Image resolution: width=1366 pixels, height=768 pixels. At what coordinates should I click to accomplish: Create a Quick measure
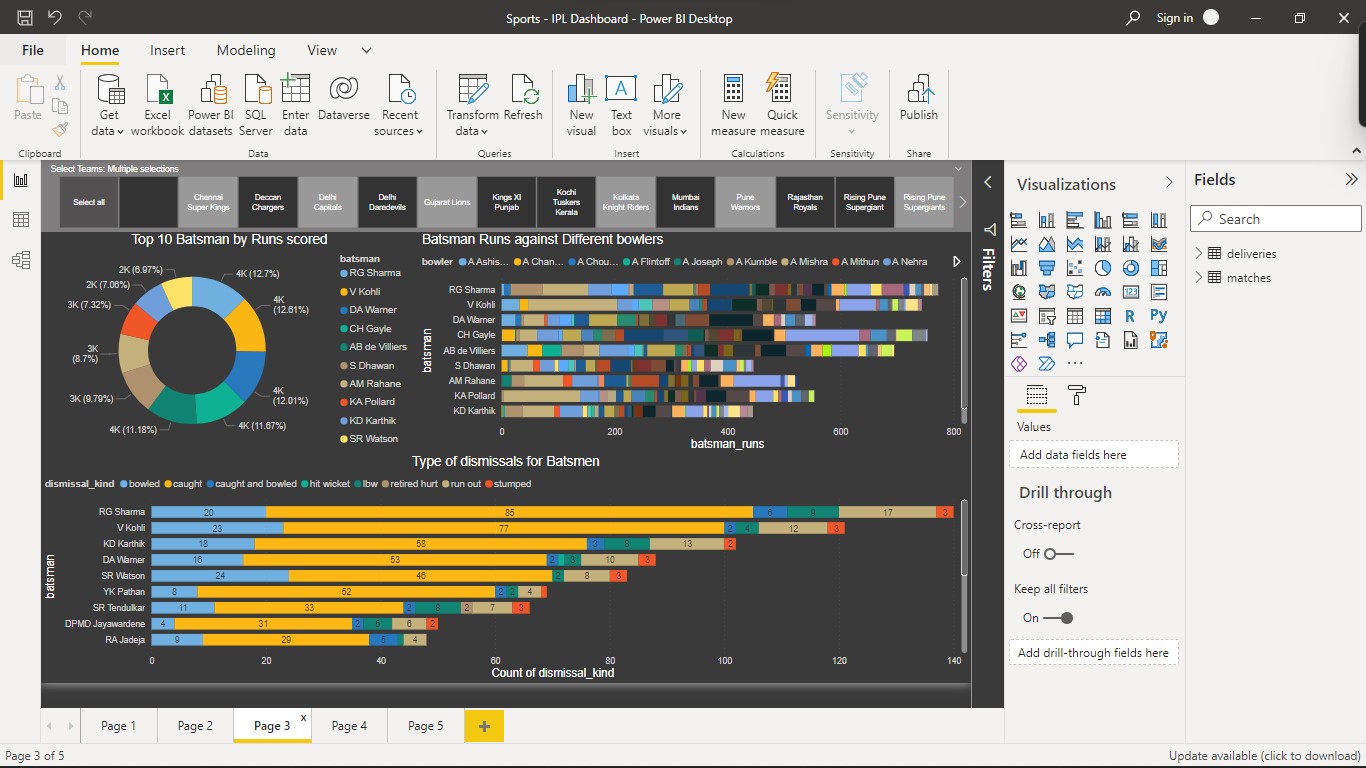tap(782, 105)
